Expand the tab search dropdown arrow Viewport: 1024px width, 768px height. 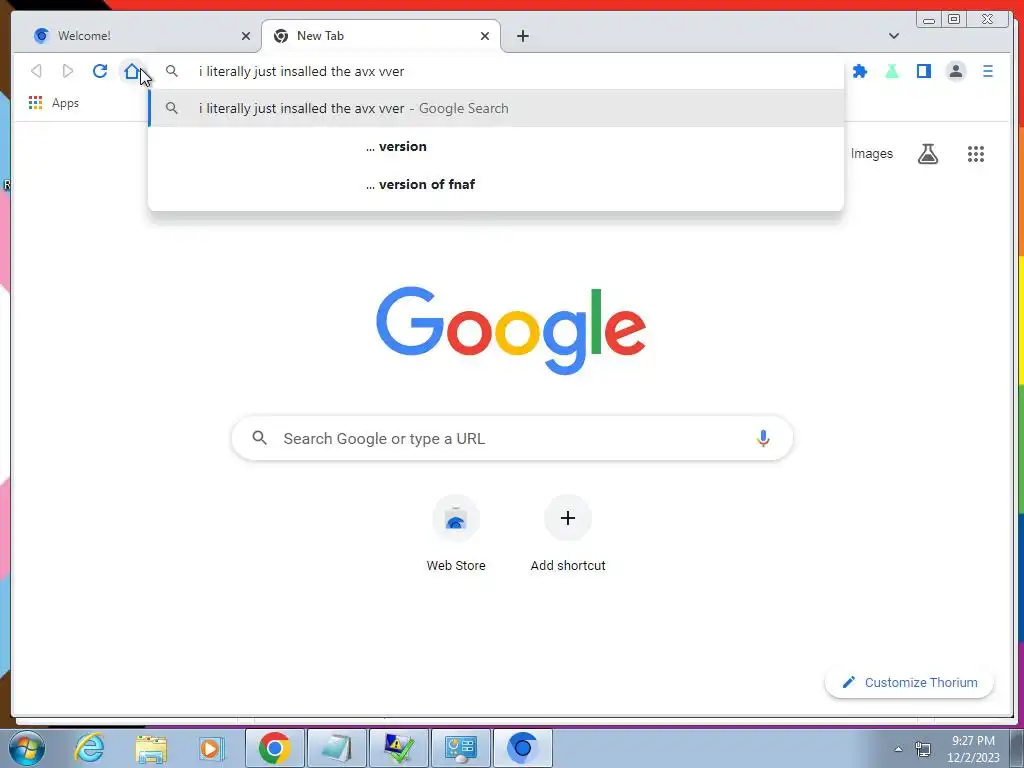click(x=893, y=36)
